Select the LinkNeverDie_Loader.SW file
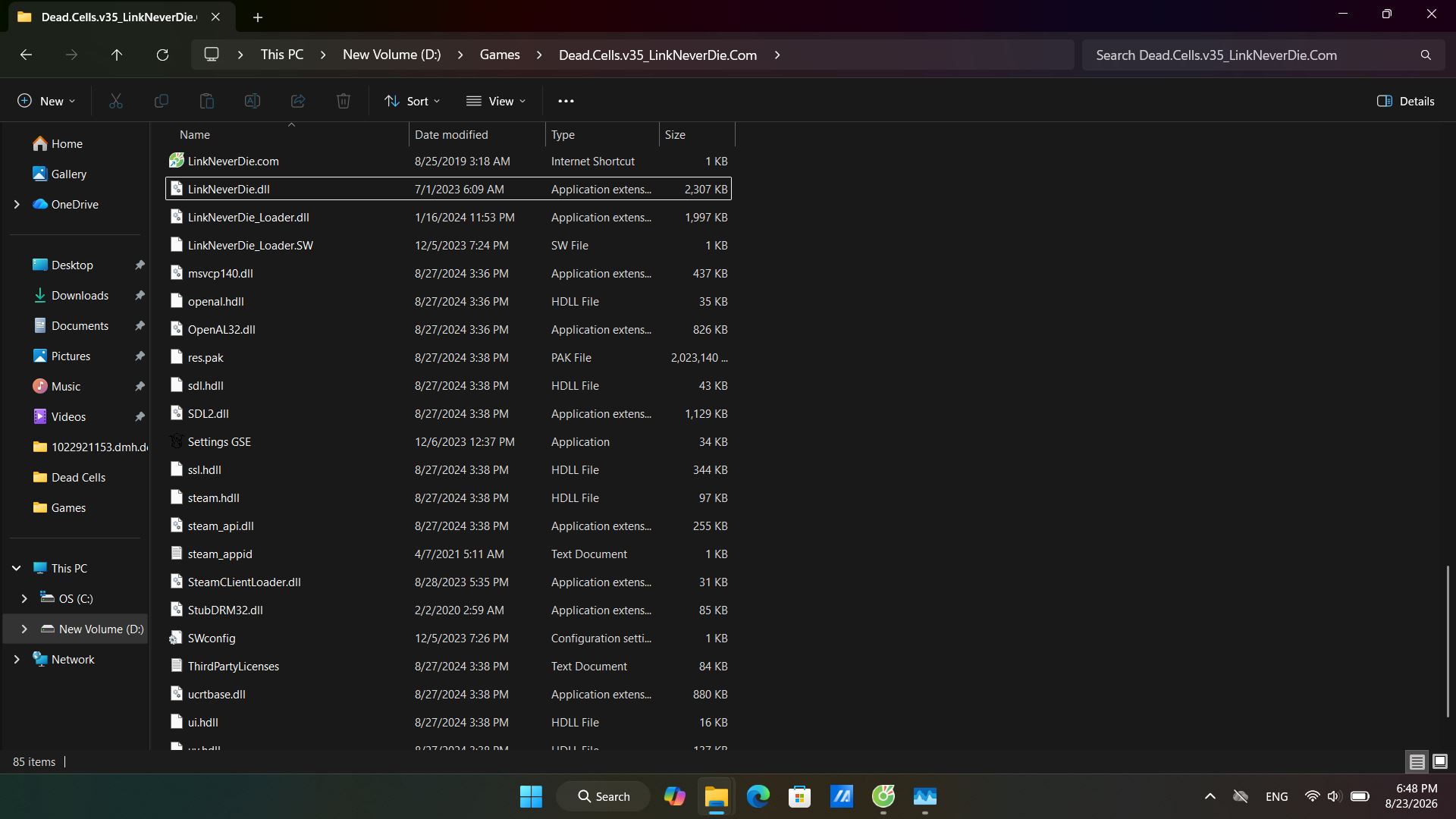This screenshot has height=819, width=1456. (448, 245)
